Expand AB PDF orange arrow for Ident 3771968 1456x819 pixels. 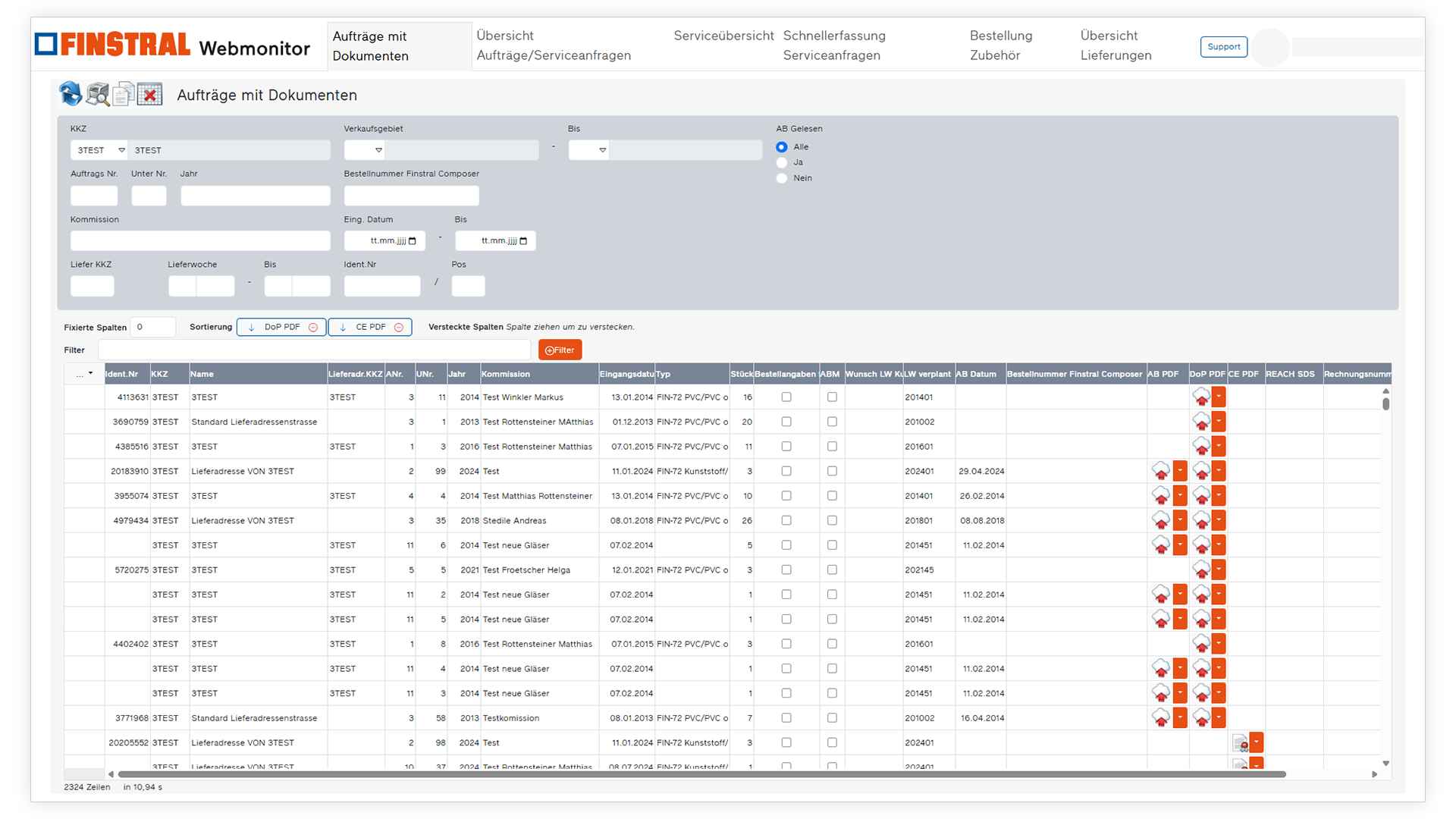pyautogui.click(x=1180, y=717)
